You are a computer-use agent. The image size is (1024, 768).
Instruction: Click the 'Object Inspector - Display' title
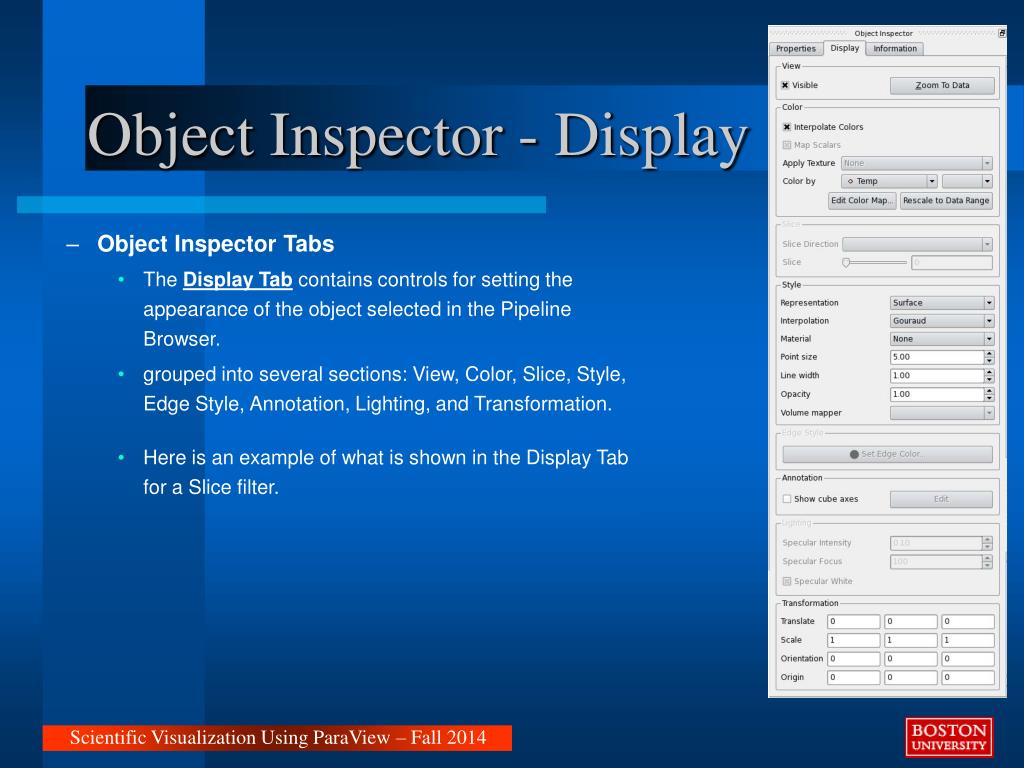[418, 135]
